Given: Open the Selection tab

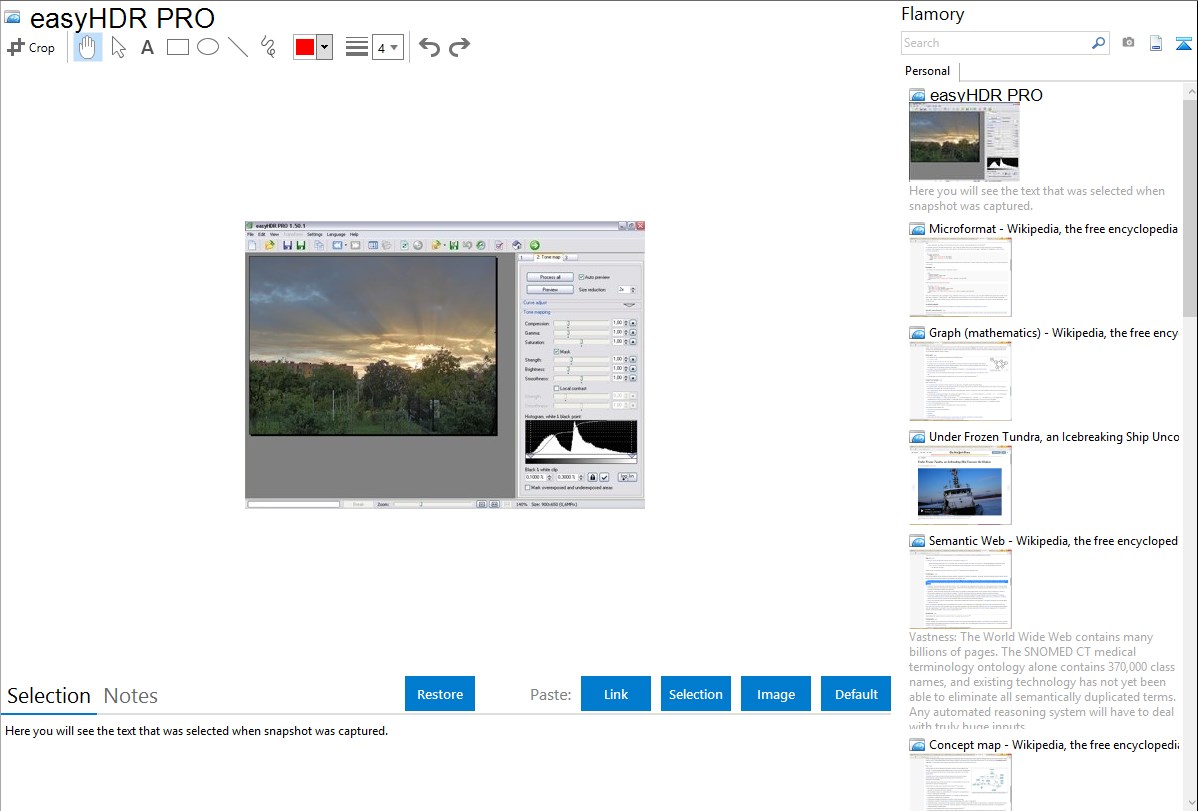Looking at the screenshot, I should pyautogui.click(x=49, y=695).
